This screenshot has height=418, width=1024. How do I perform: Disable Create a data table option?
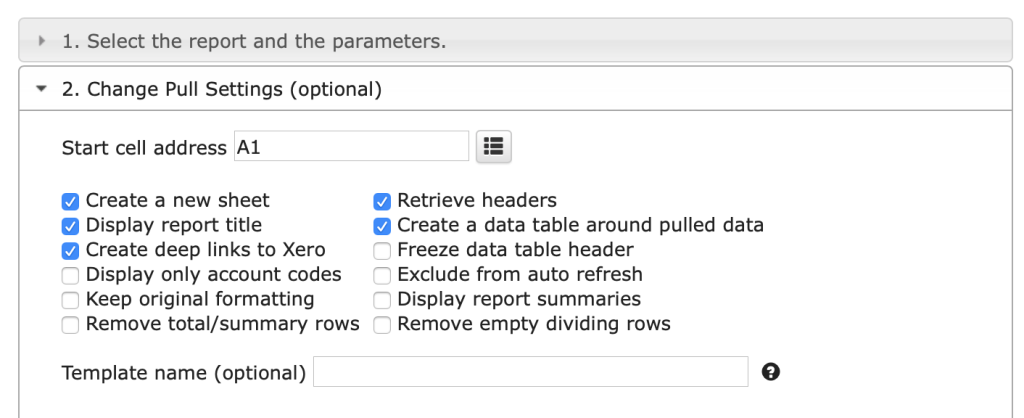[x=382, y=225]
